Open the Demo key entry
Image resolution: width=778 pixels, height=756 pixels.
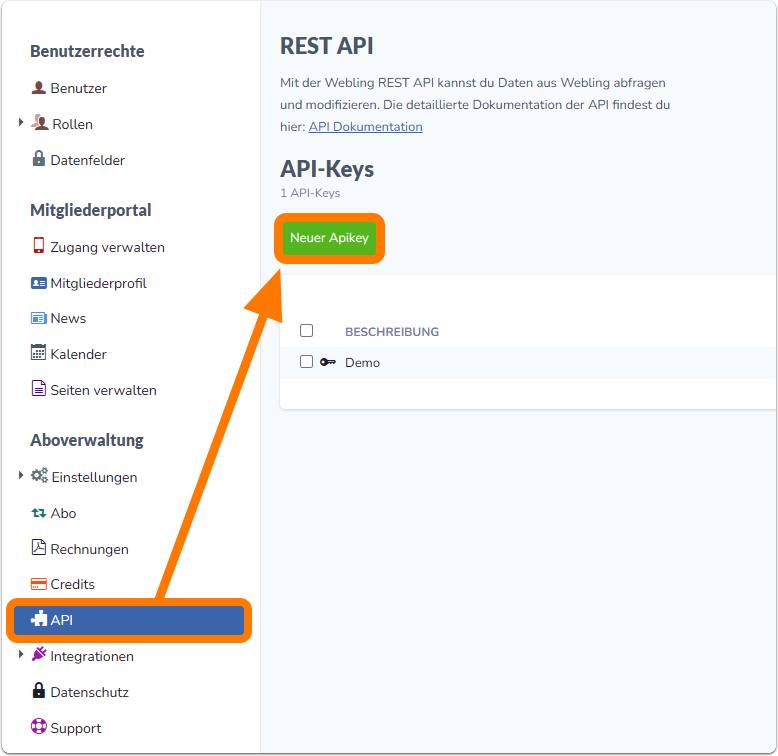click(363, 363)
